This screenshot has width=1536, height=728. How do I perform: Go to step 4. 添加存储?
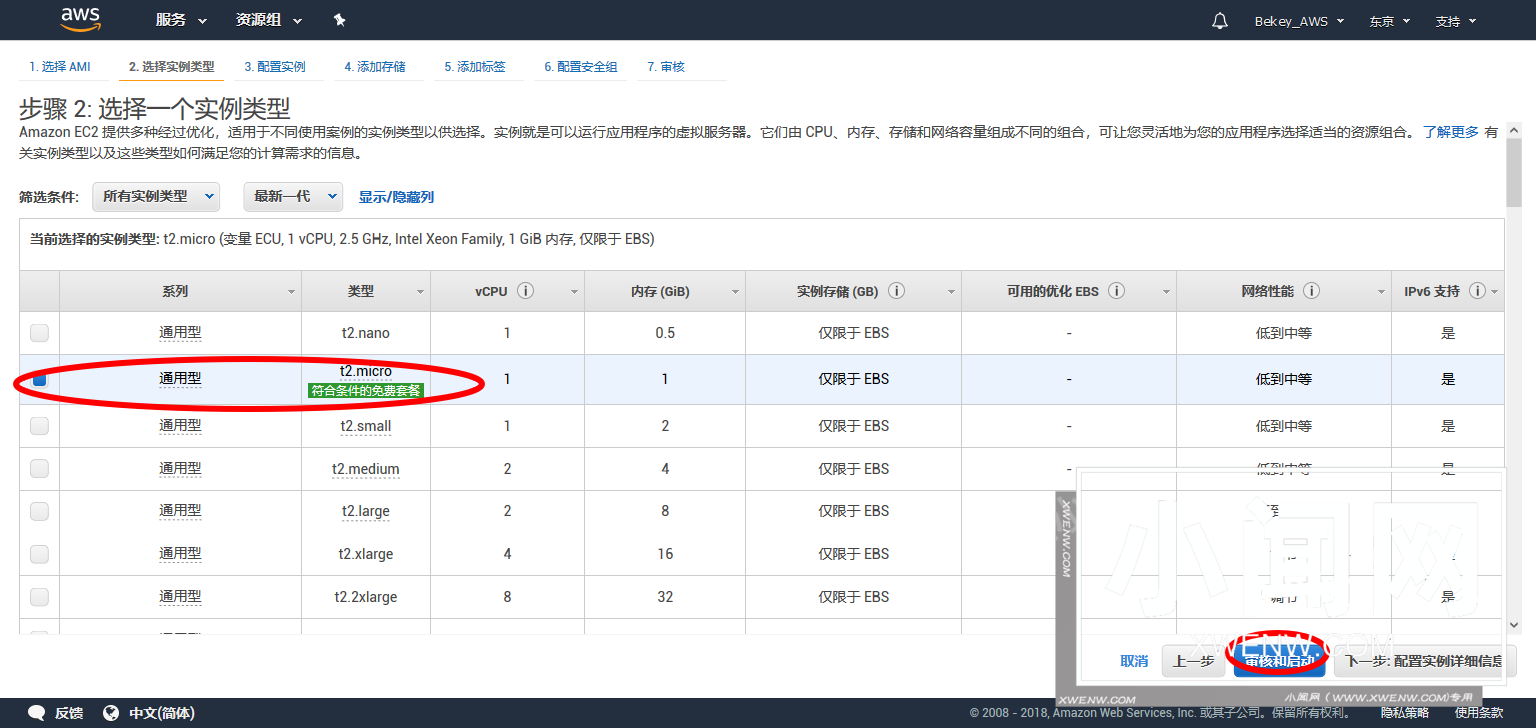[x=375, y=67]
